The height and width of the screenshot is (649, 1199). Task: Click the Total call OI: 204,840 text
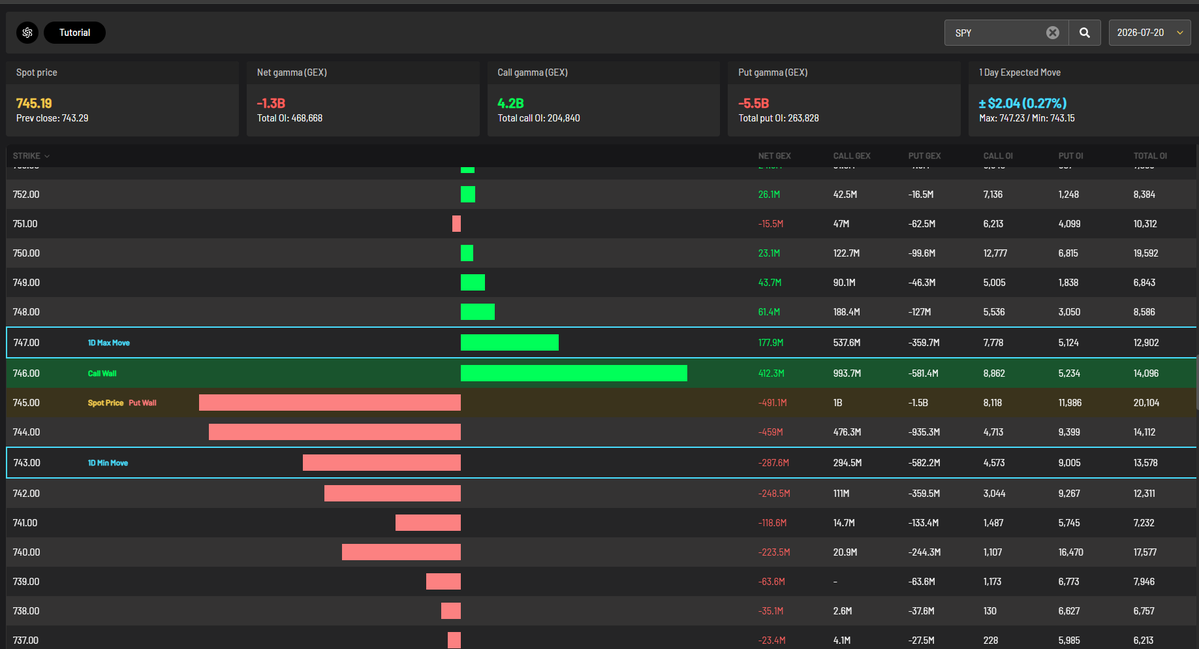click(x=538, y=118)
